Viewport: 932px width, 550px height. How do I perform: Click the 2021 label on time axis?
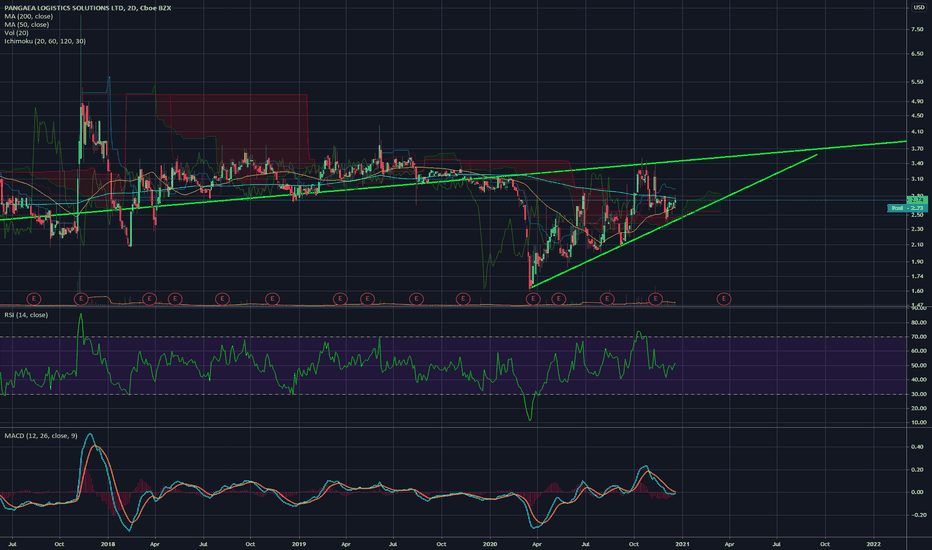(682, 544)
